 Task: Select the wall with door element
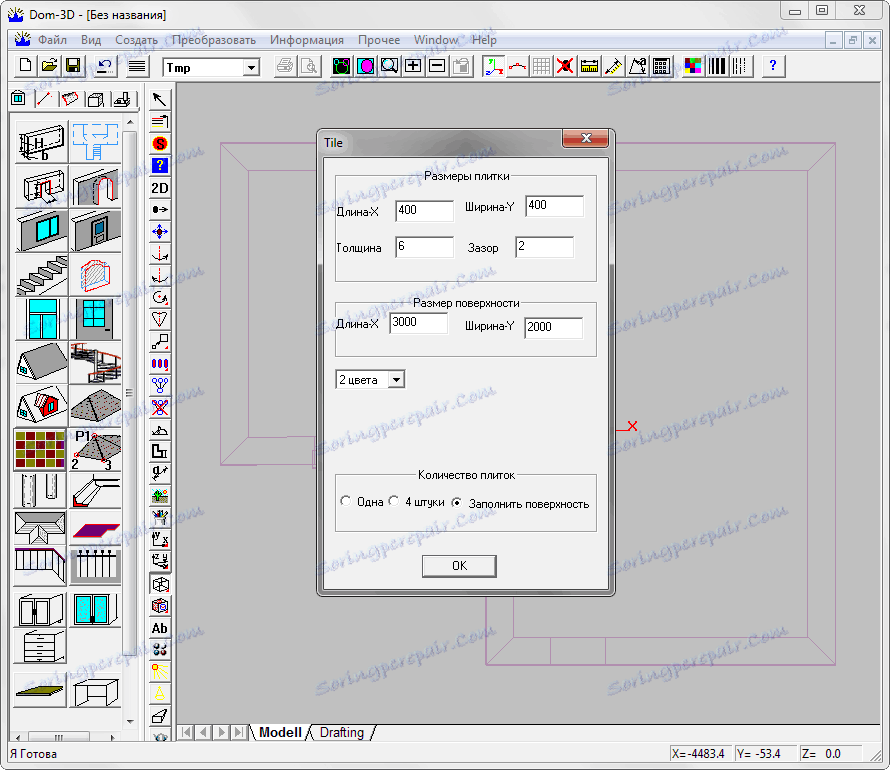95,230
